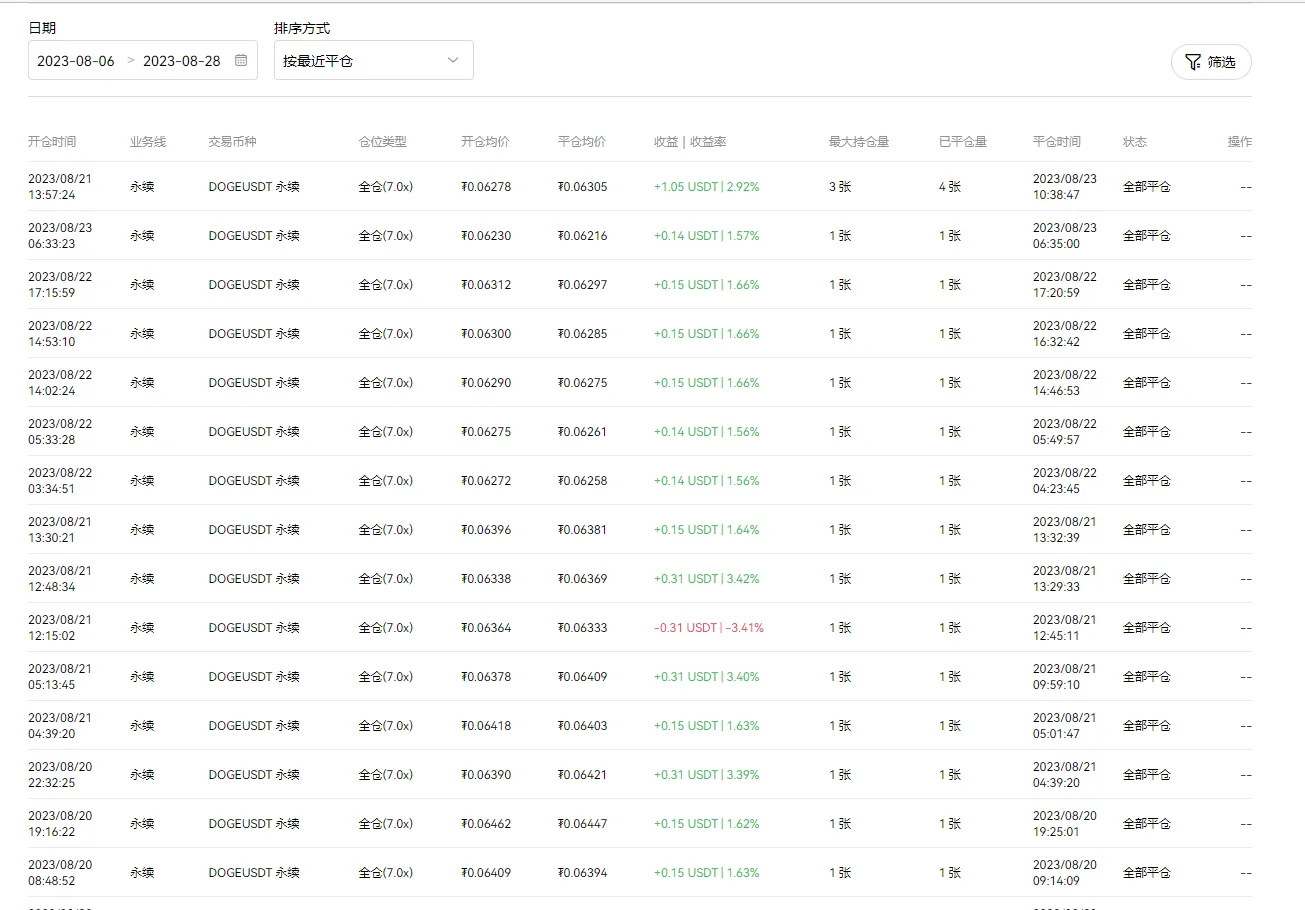Viewport: 1305px width, 910px height.
Task: Click the 状态 column header
Action: pyautogui.click(x=1135, y=142)
